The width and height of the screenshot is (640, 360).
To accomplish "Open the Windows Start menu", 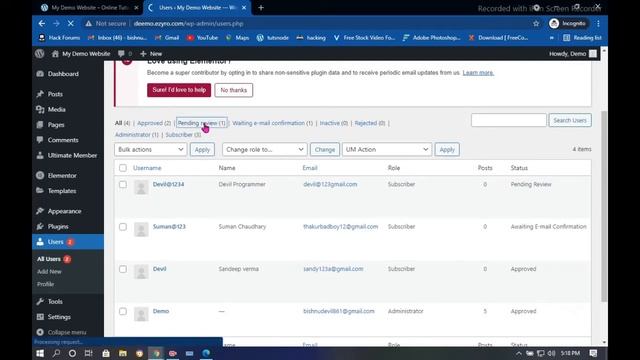I will [x=40, y=353].
